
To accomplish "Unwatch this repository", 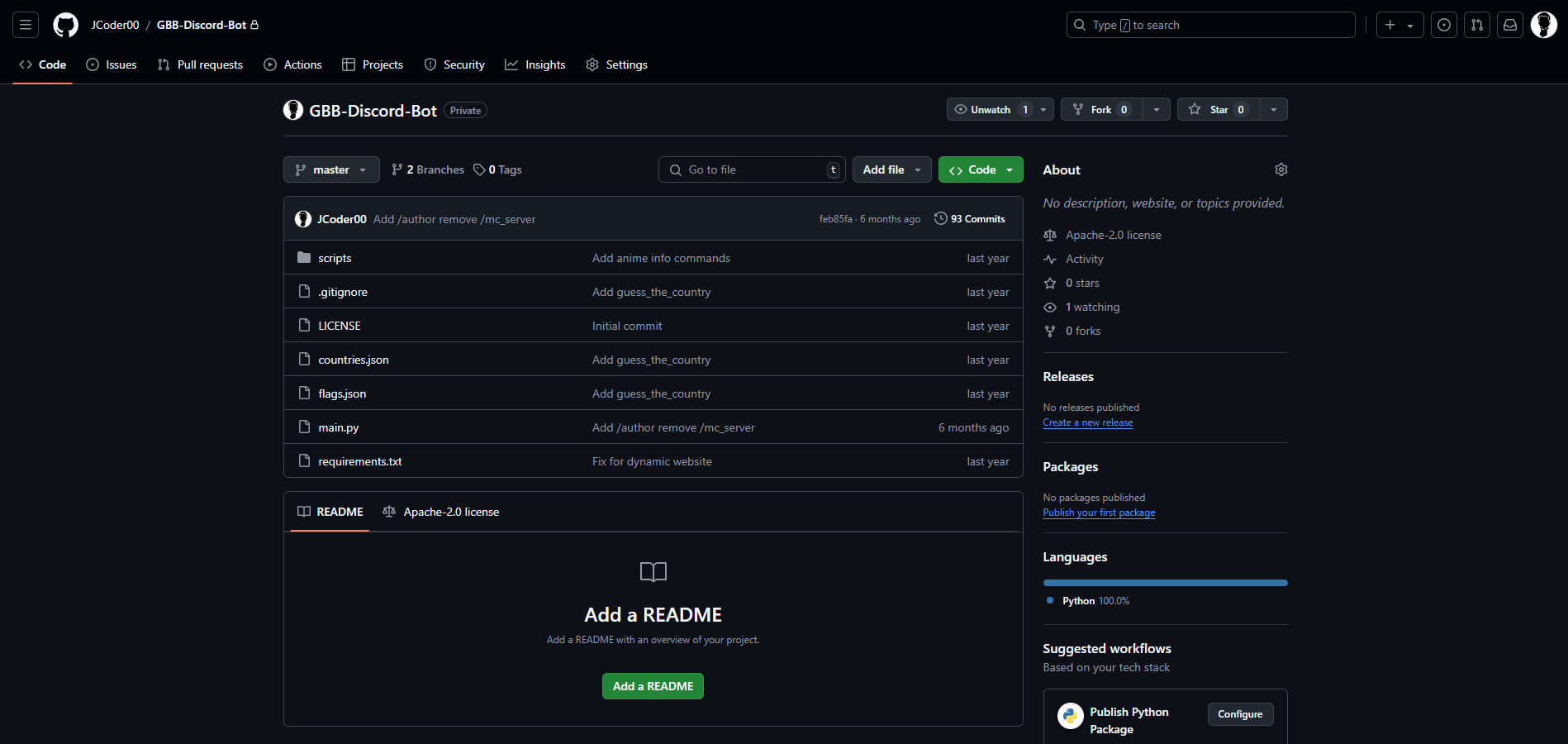I will [x=991, y=108].
